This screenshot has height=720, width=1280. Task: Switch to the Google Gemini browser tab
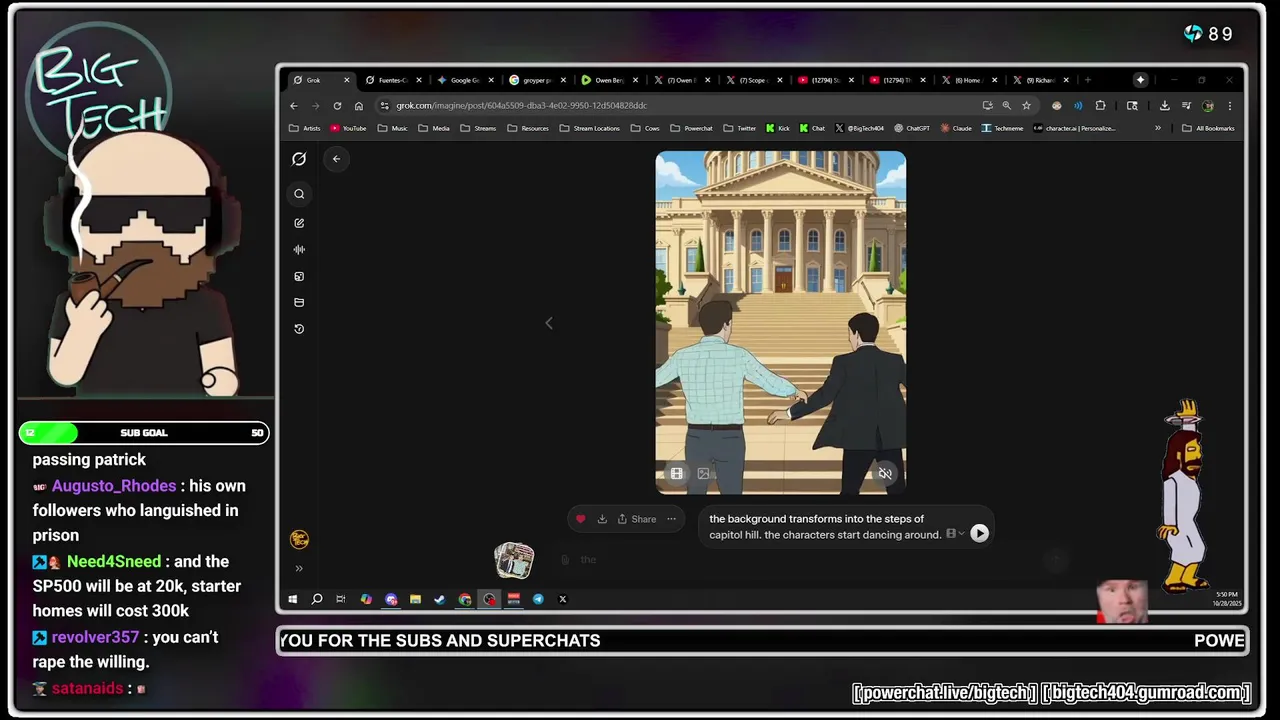(x=465, y=80)
